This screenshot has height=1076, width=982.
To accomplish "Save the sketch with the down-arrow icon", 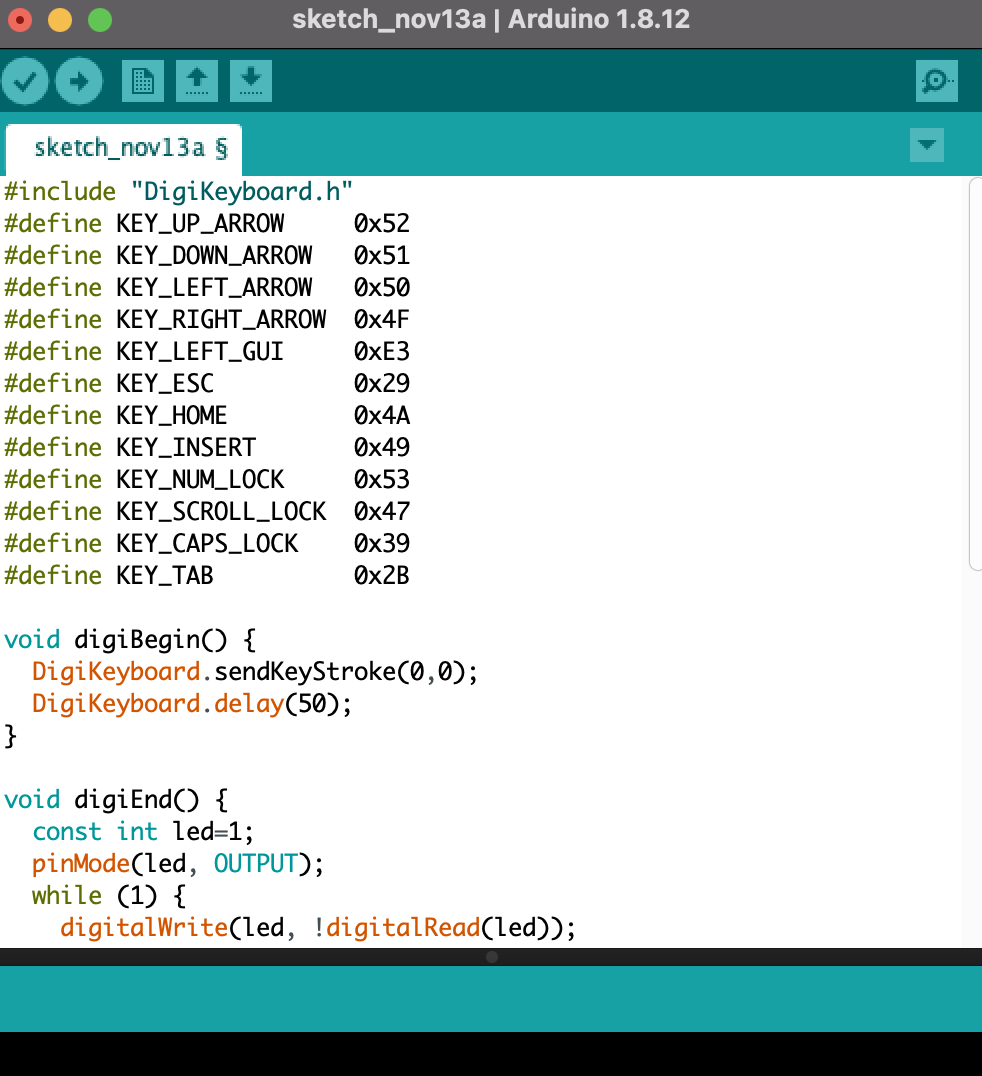I will point(250,81).
